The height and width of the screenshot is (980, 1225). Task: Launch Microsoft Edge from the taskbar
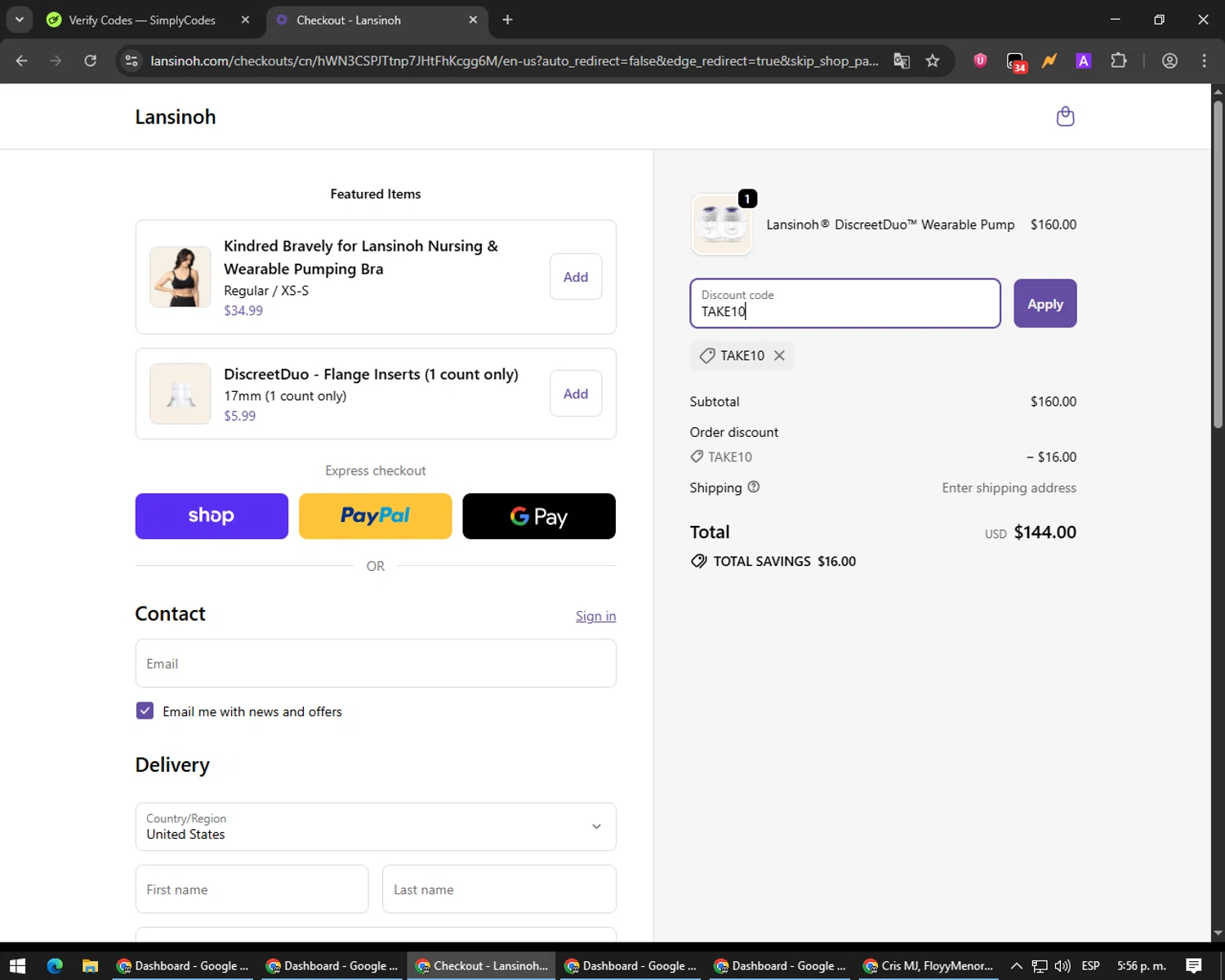pos(55,966)
